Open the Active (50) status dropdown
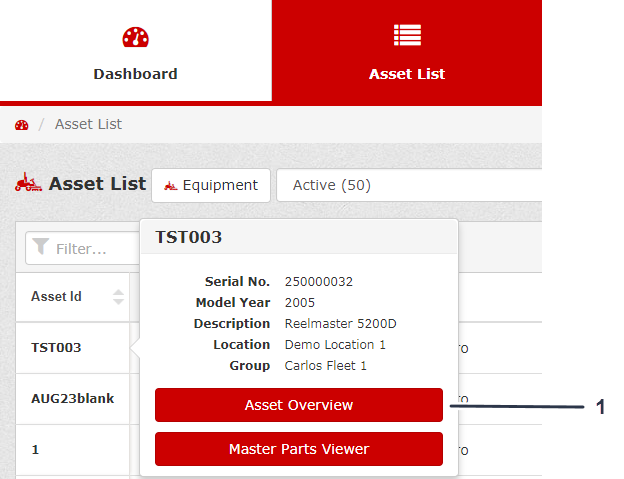Screen dimensions: 624x479 tap(408, 185)
